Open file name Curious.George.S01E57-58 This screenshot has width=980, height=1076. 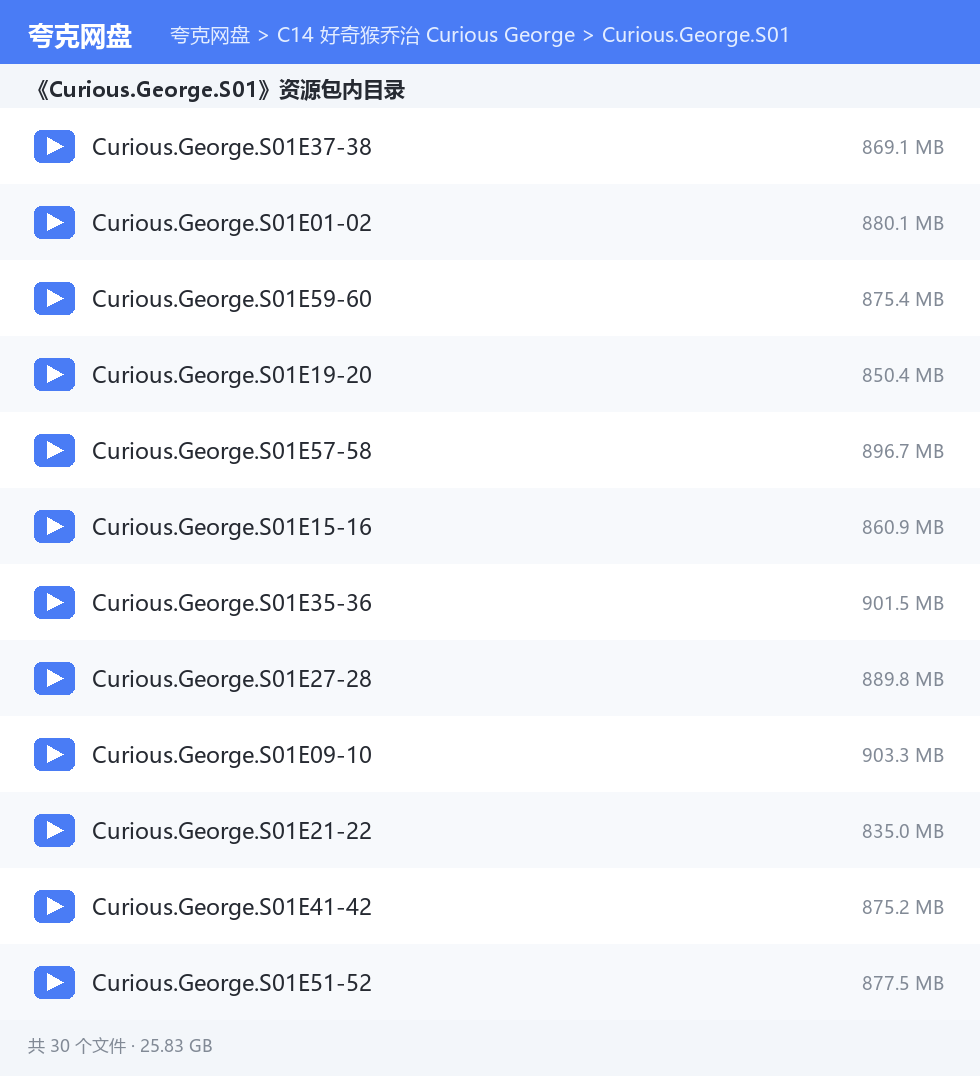232,451
